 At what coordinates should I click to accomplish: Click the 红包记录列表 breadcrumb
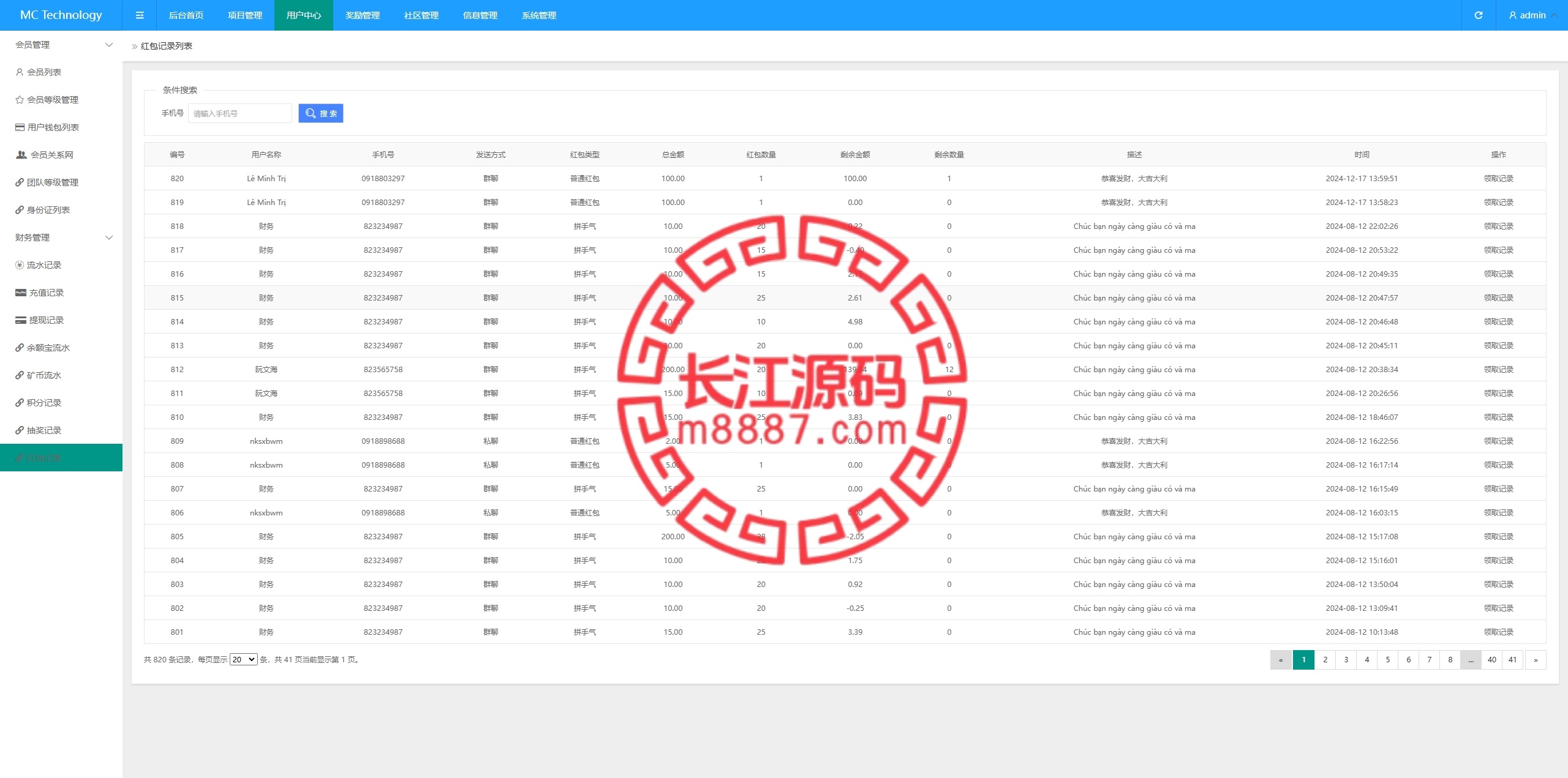coord(167,46)
